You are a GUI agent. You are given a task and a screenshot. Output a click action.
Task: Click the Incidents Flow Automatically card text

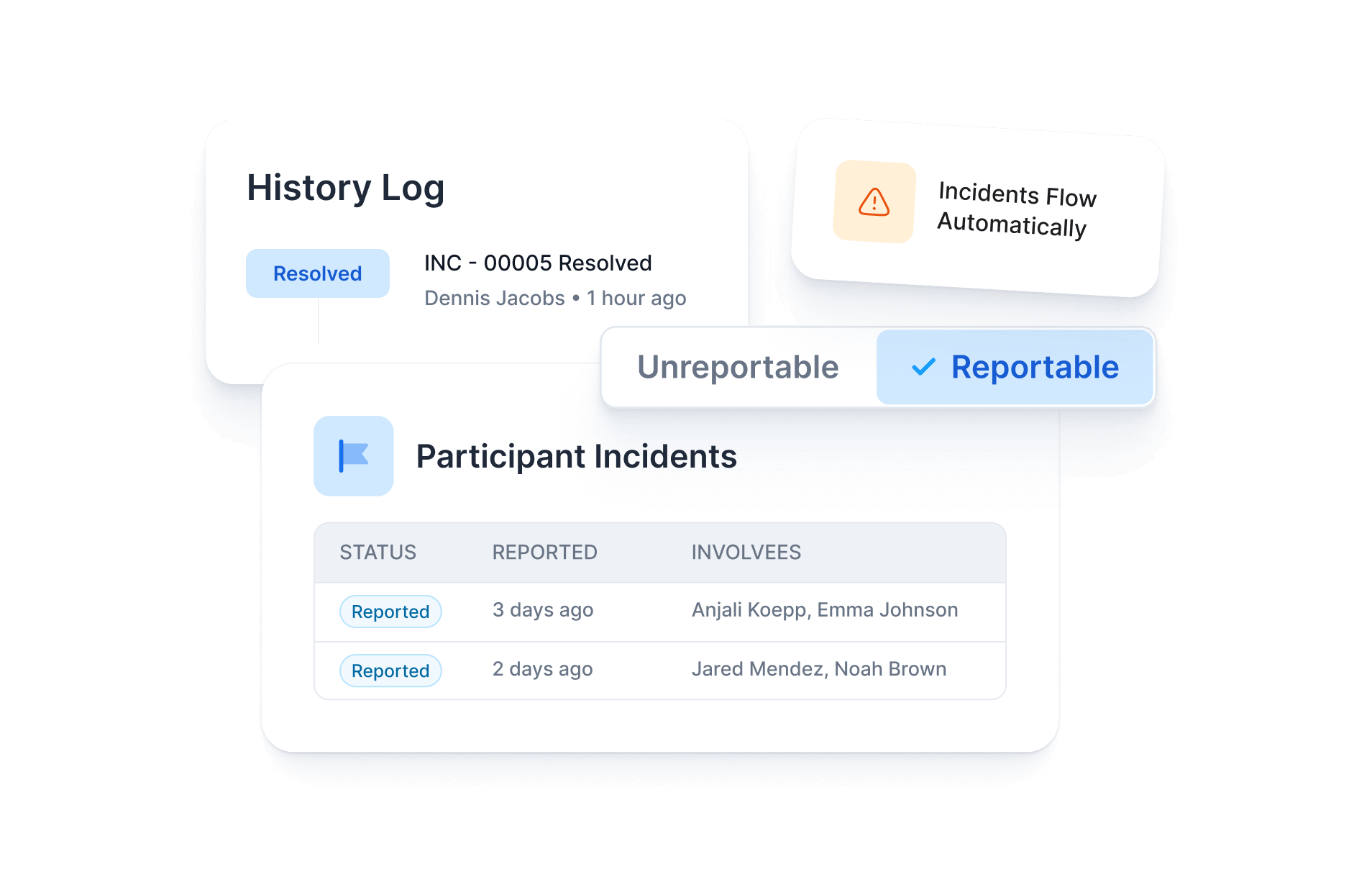click(1015, 210)
